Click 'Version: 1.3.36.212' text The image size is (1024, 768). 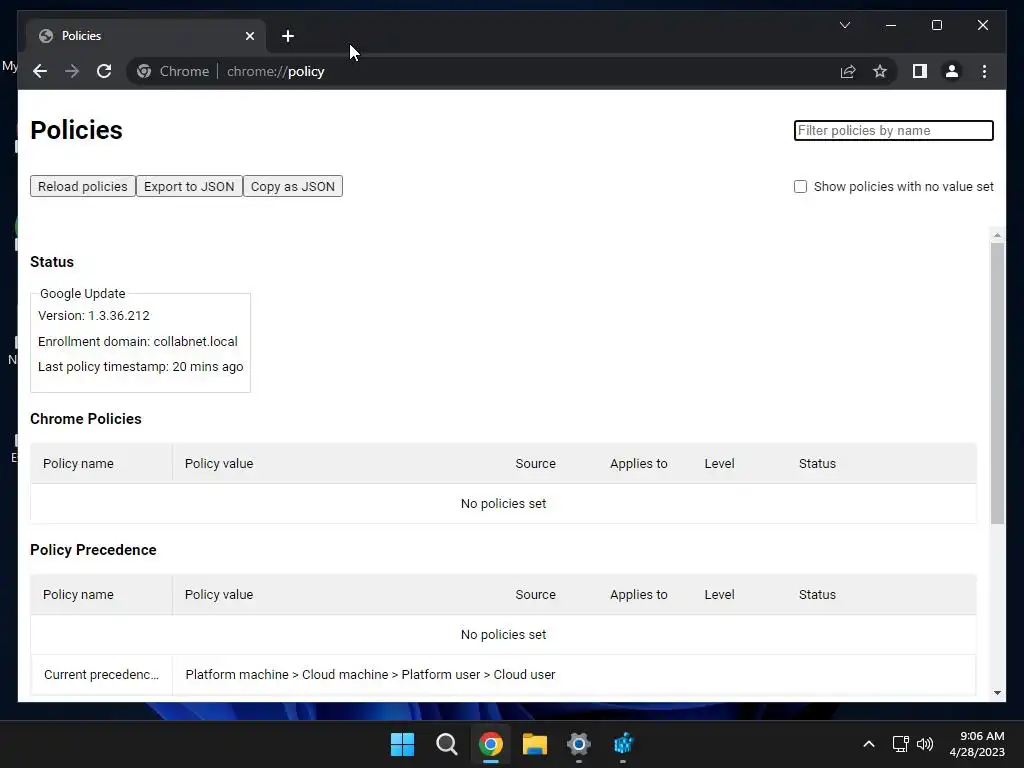94,315
